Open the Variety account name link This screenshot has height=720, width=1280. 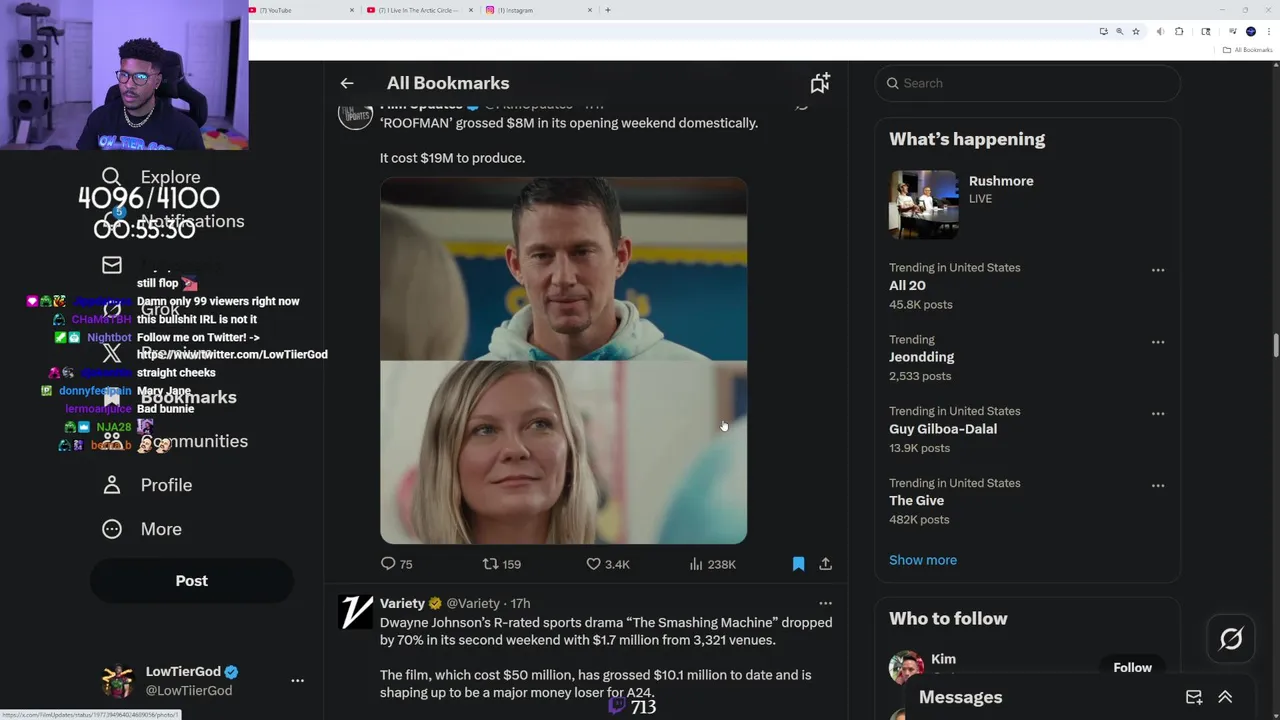click(x=402, y=603)
